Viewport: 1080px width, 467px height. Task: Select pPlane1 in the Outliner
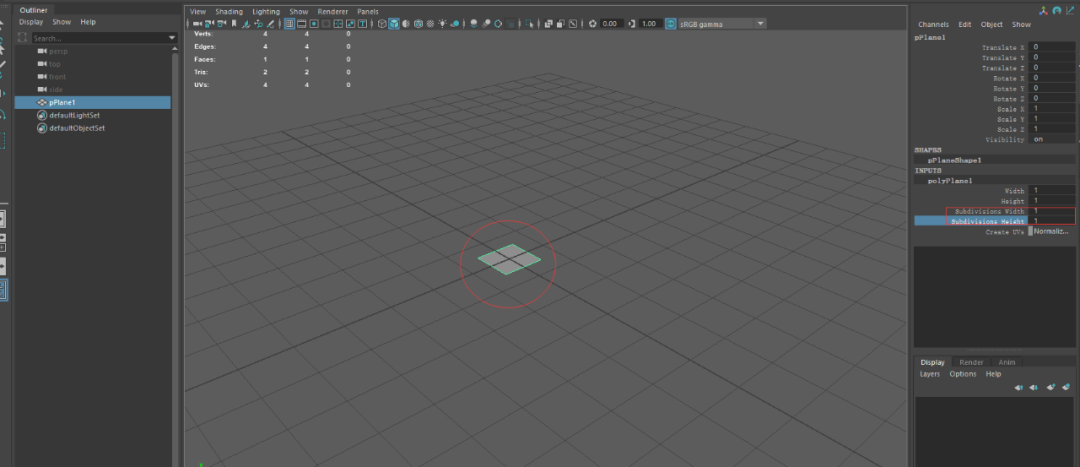(93, 102)
